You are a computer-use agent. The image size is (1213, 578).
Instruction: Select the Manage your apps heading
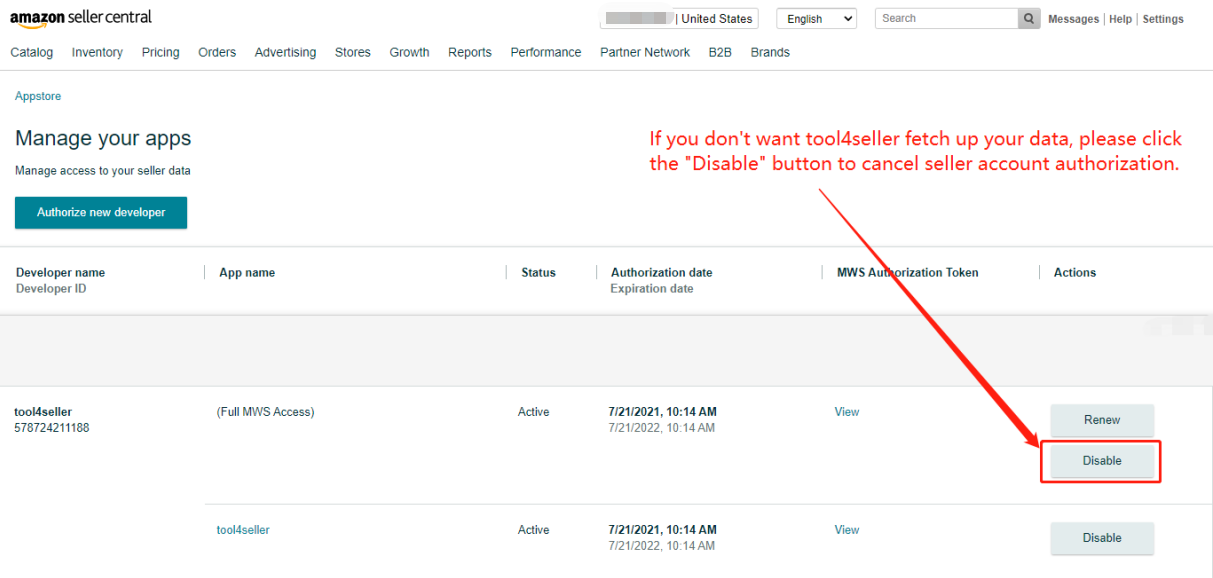point(103,139)
